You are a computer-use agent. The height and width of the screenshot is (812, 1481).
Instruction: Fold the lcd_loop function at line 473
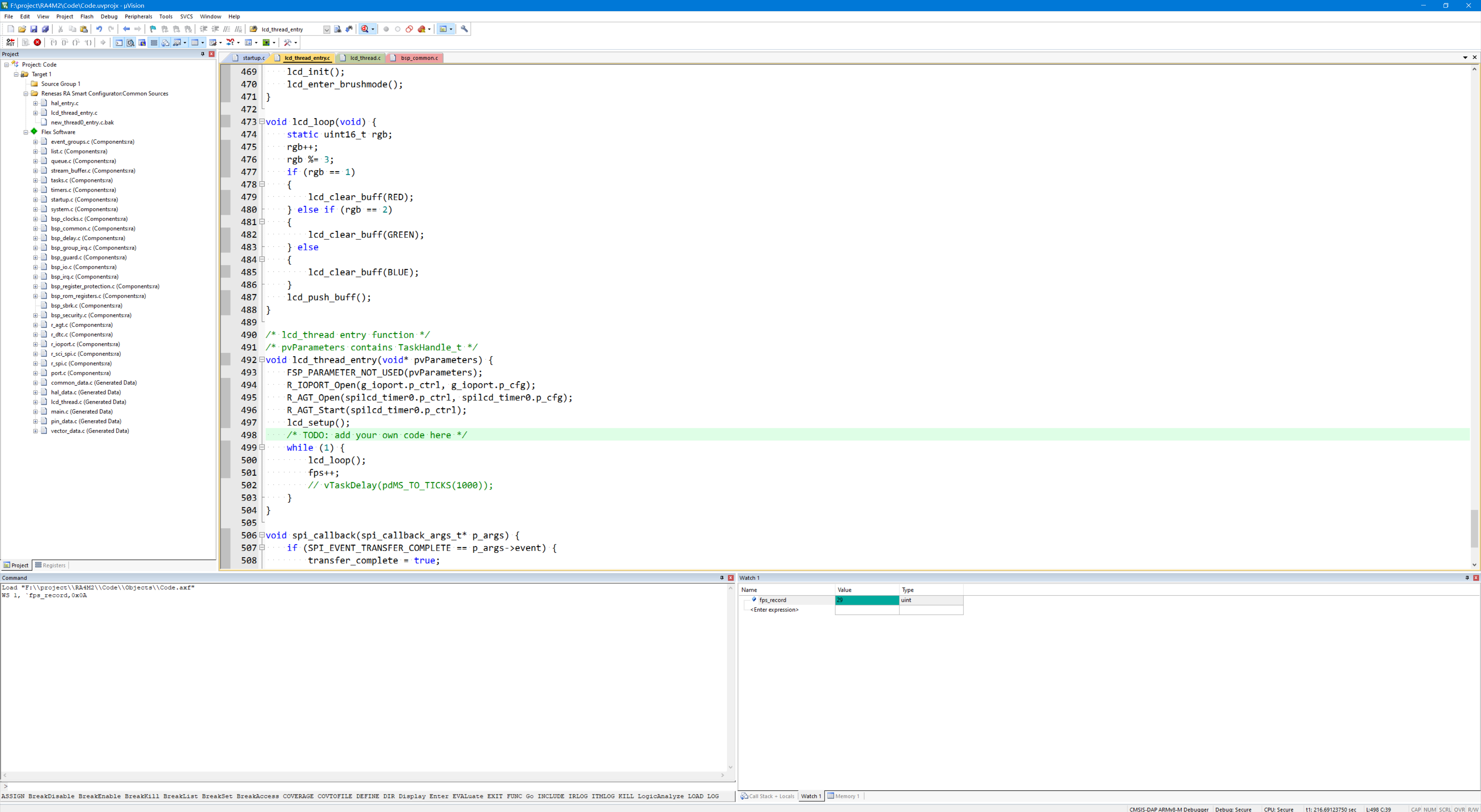pos(261,122)
